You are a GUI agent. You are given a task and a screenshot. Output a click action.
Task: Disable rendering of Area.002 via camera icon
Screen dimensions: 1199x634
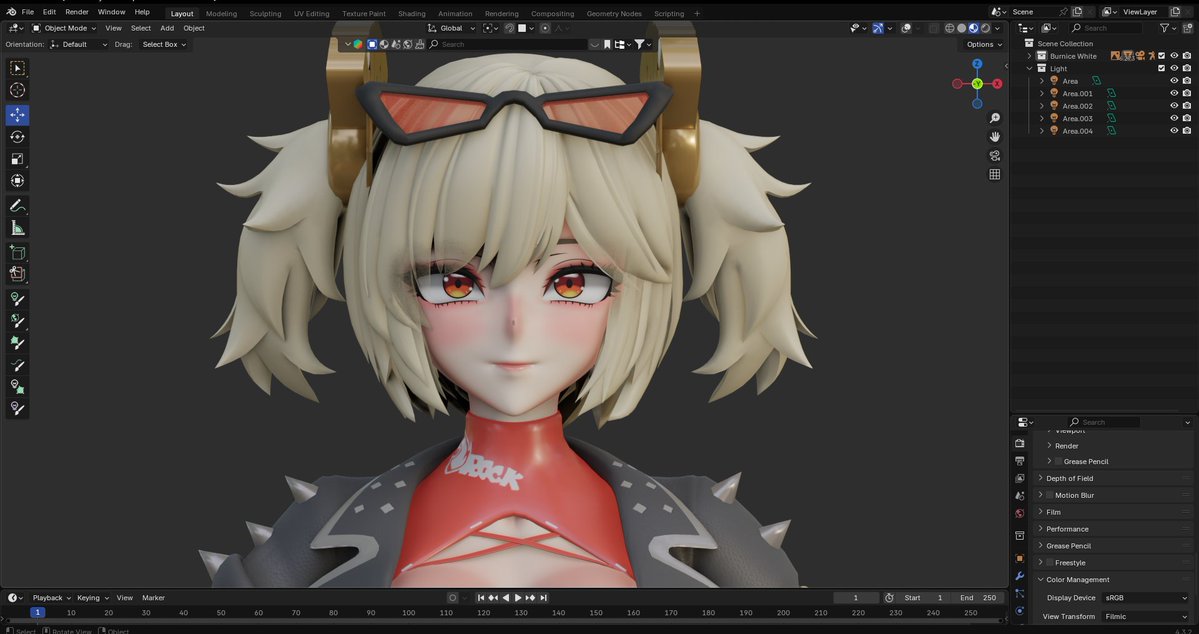(1187, 106)
